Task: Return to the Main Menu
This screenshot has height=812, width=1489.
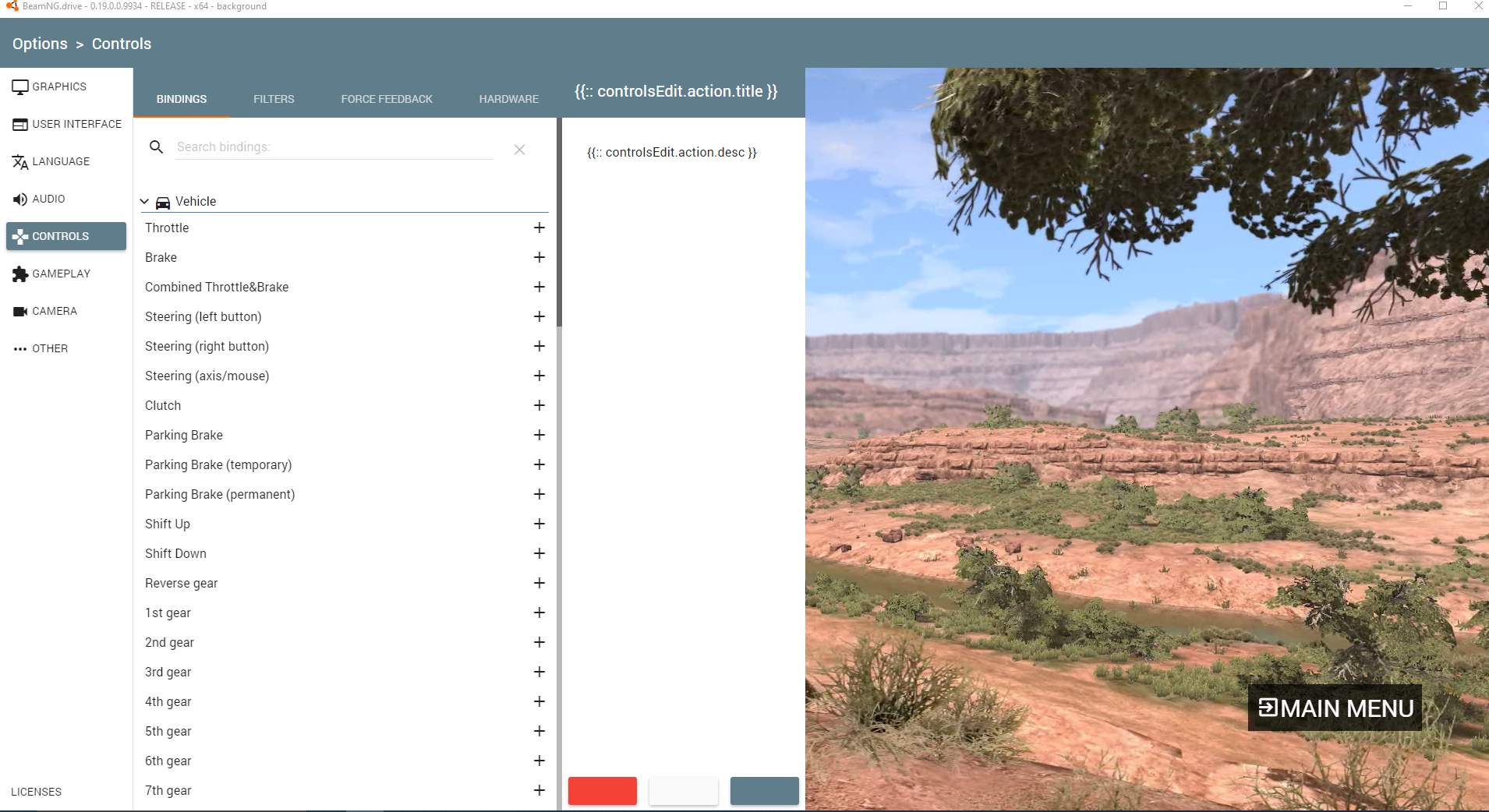Action: pos(1335,708)
